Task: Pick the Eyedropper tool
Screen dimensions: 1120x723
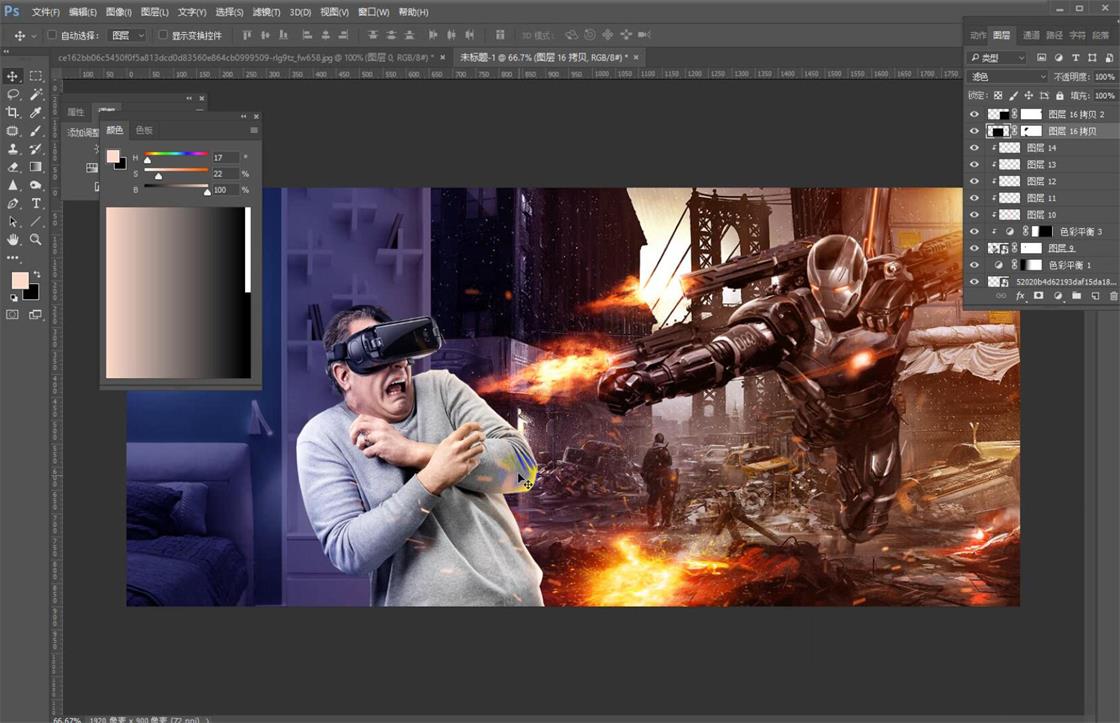Action: coord(36,112)
